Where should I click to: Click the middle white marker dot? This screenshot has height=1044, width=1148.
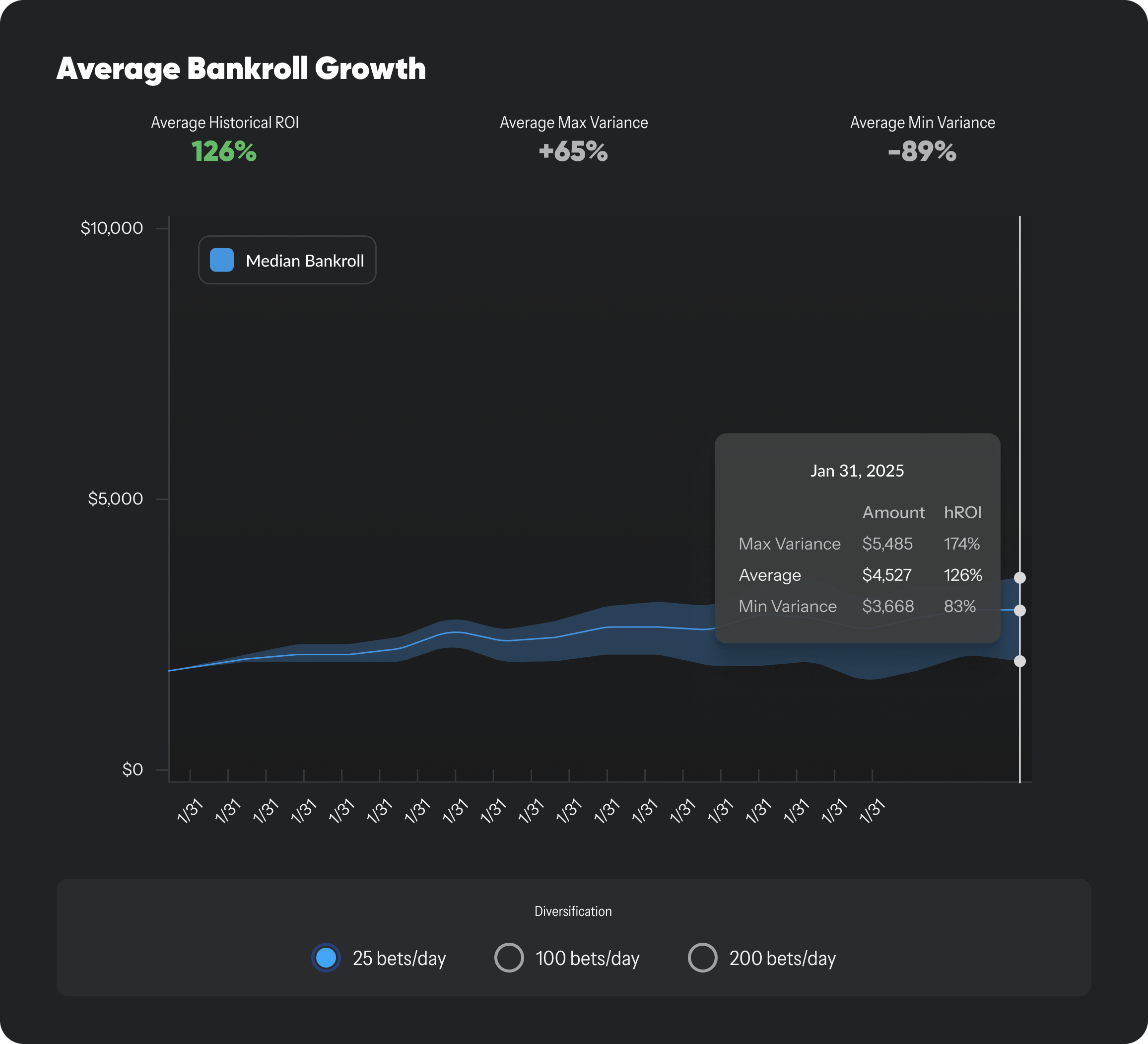(x=1019, y=611)
